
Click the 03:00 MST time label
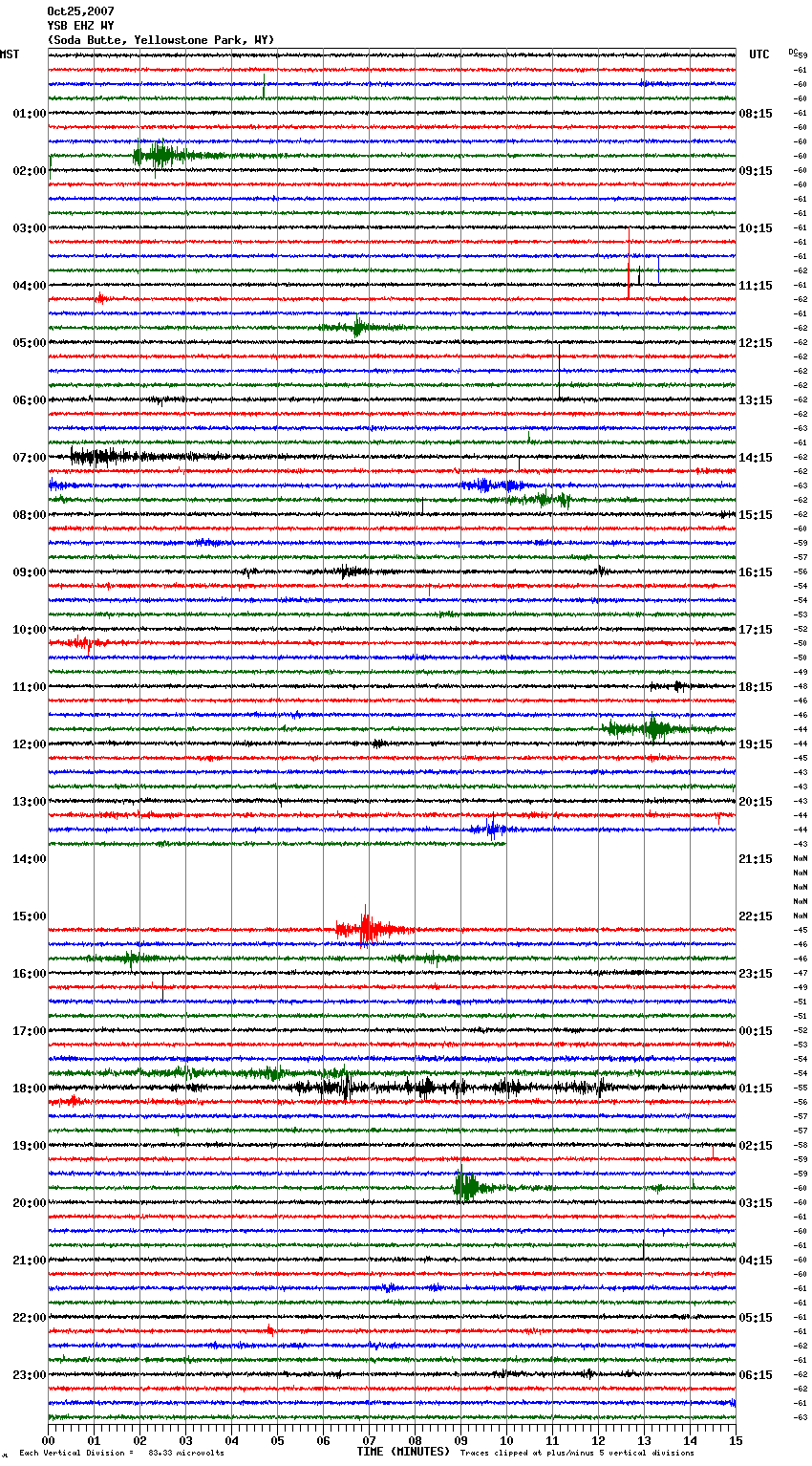[x=29, y=228]
